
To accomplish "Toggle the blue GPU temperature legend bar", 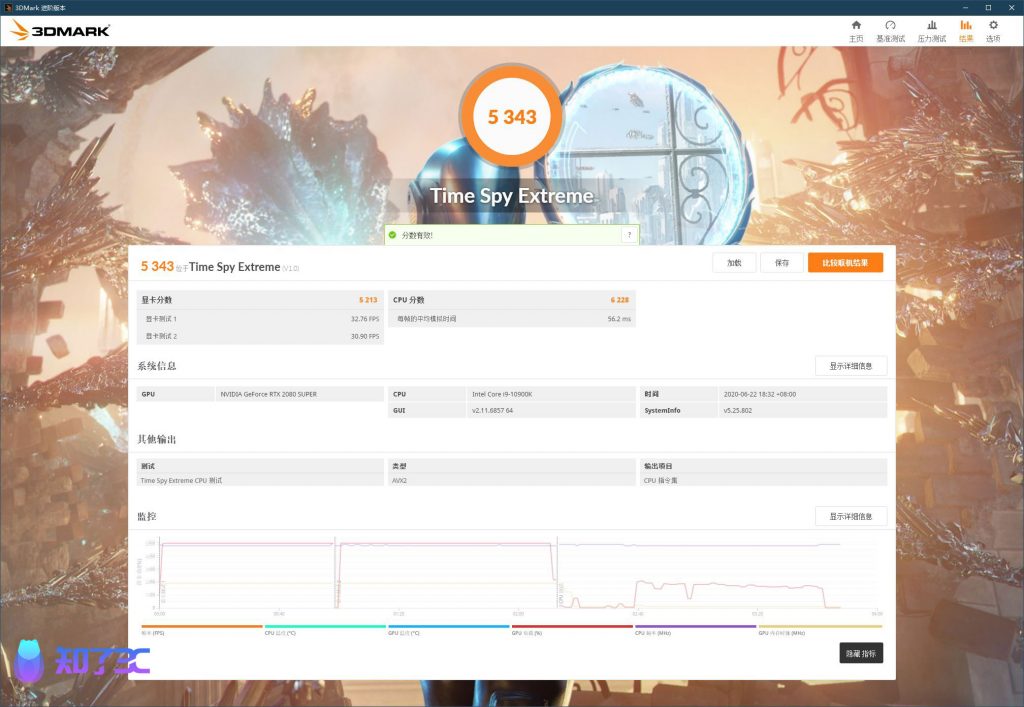I will (448, 627).
